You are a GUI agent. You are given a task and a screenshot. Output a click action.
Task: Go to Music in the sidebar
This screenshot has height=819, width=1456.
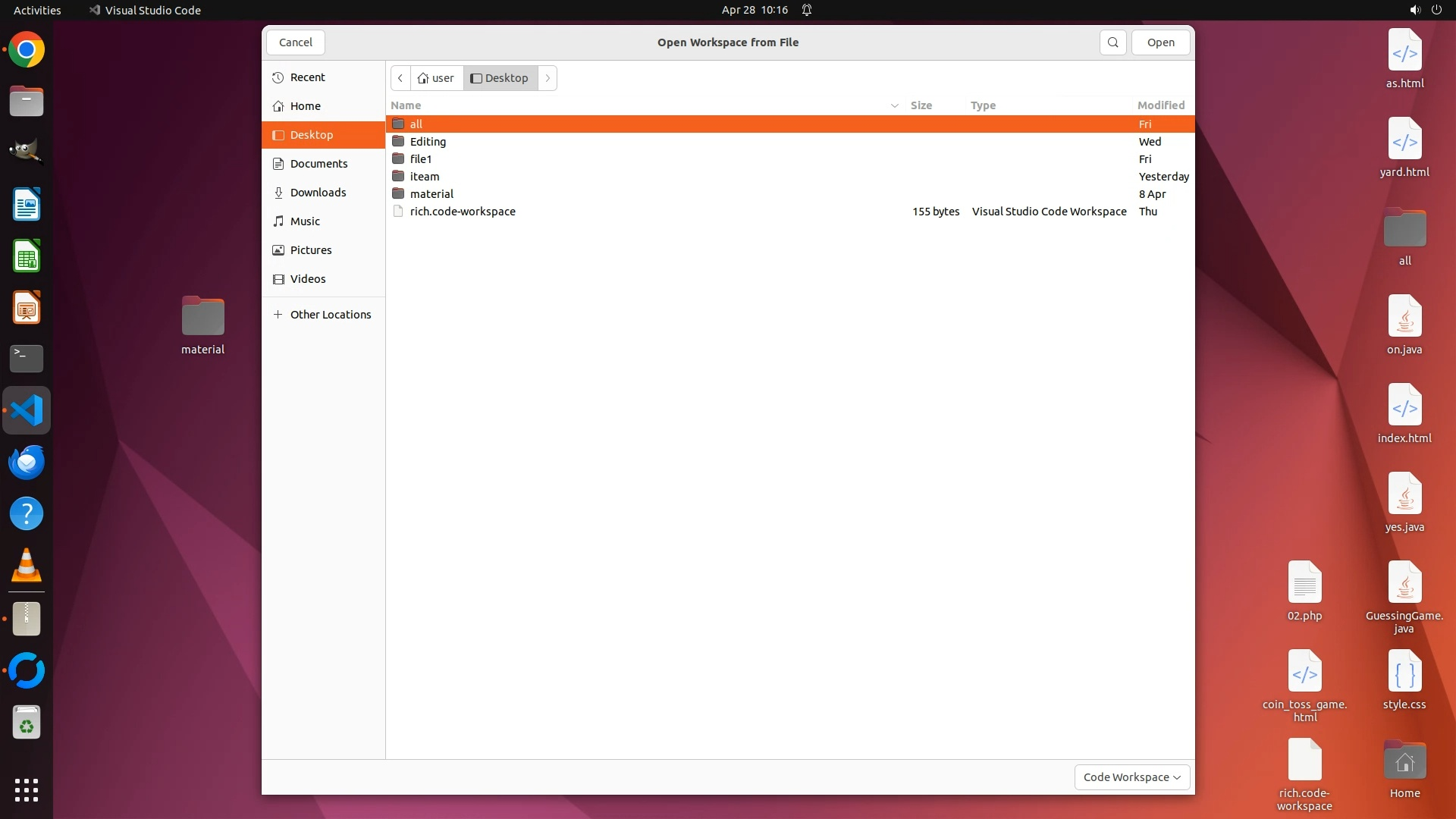coord(305,221)
